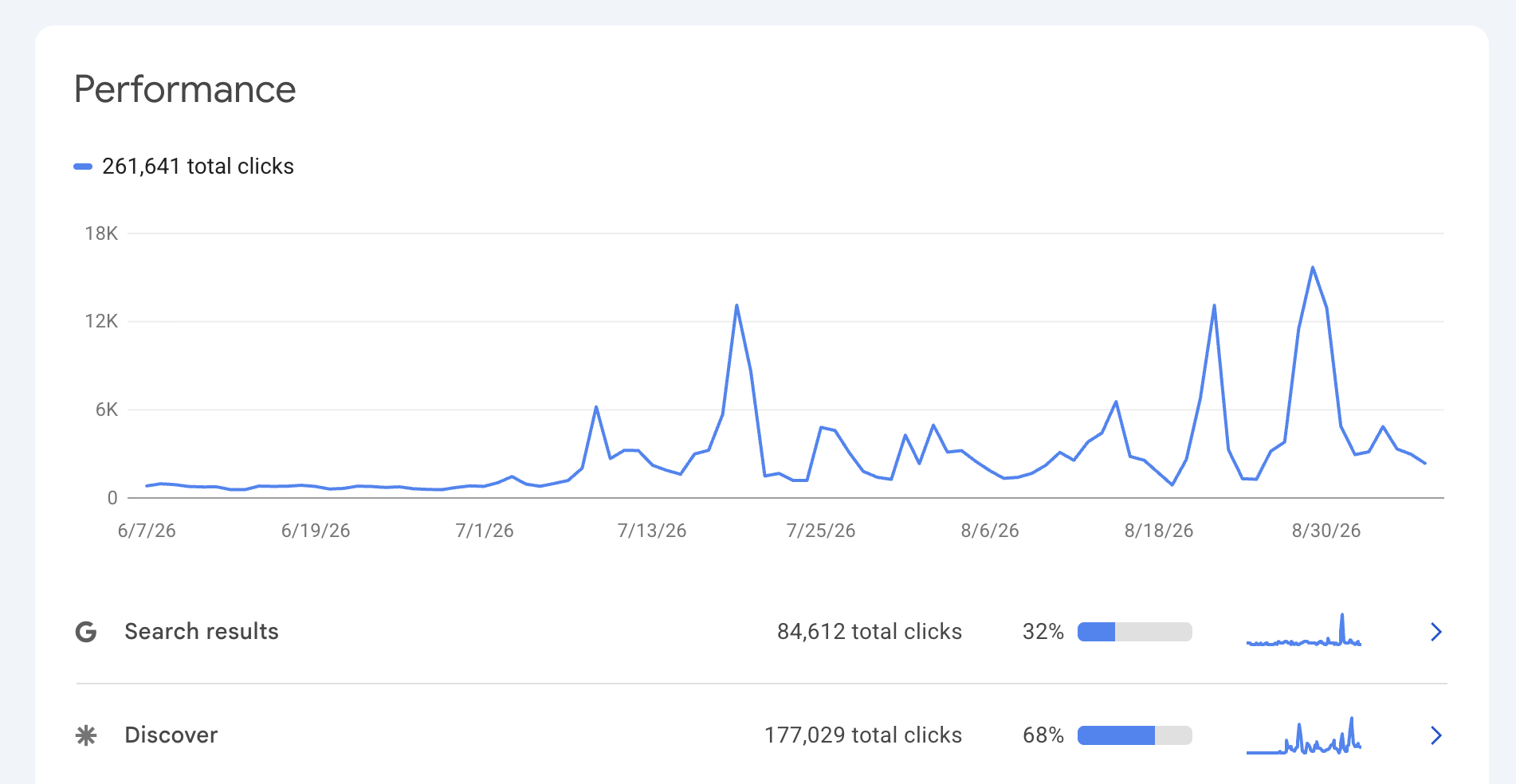
Task: Click the 18K axis label
Action: click(x=101, y=233)
